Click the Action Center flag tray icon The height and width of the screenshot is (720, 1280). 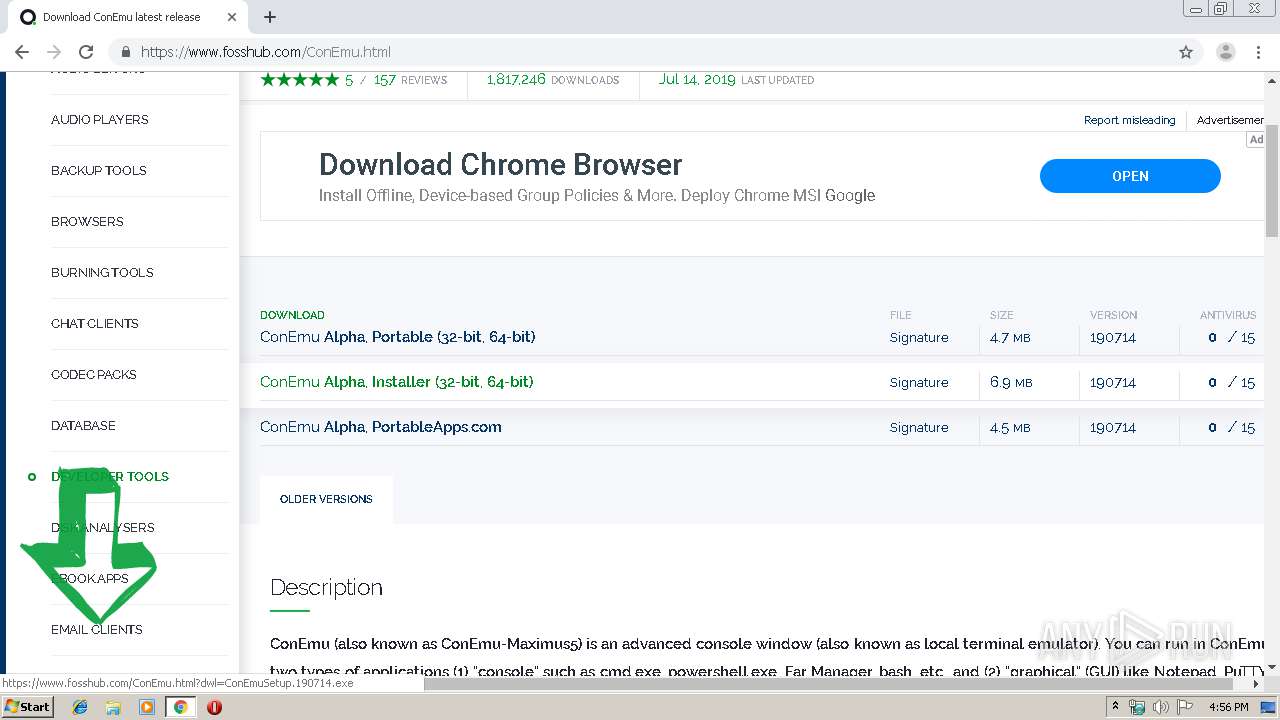1184,707
